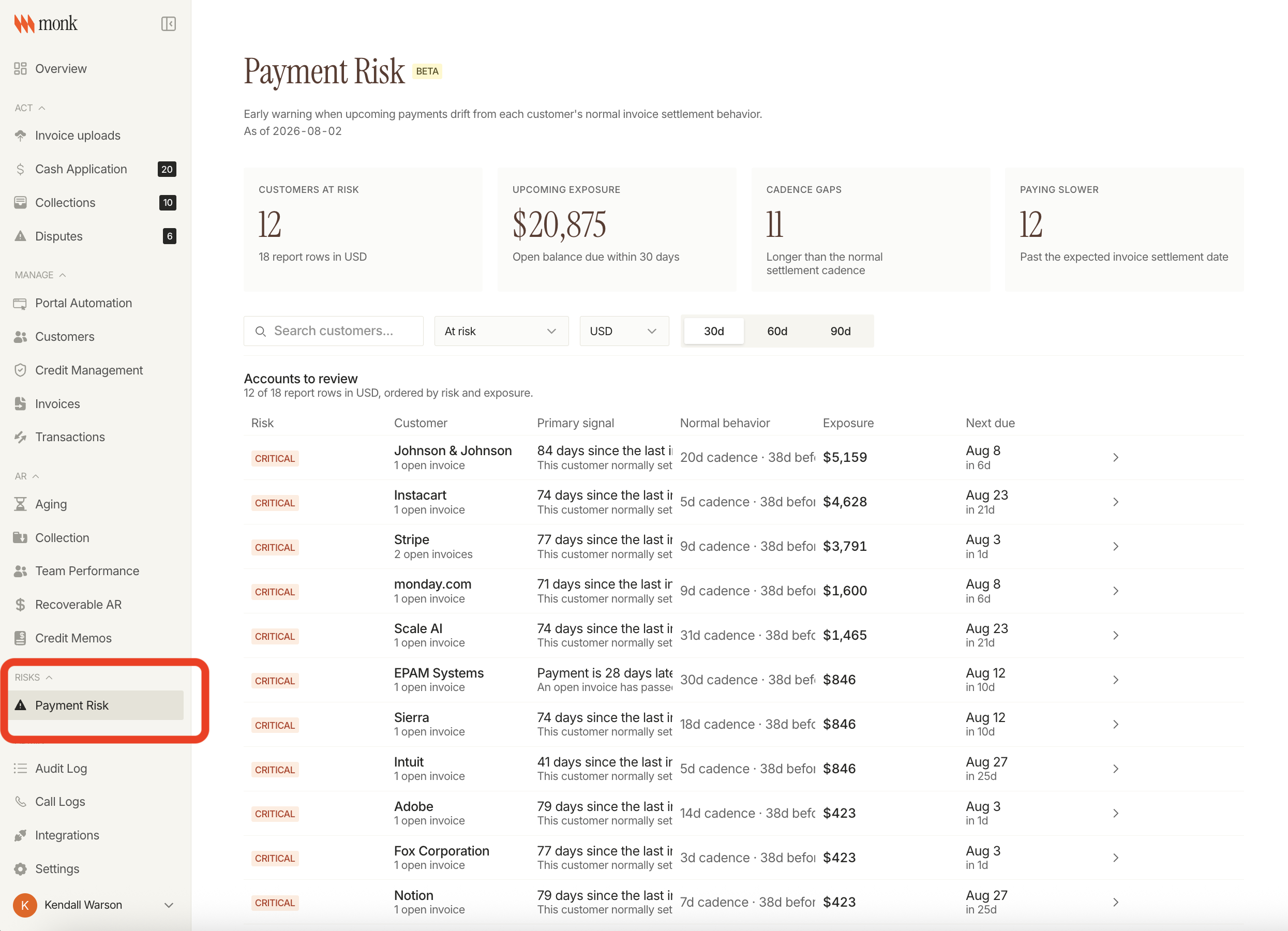This screenshot has height=931, width=1288.
Task: Click the Invoice uploads cloud icon
Action: click(21, 136)
